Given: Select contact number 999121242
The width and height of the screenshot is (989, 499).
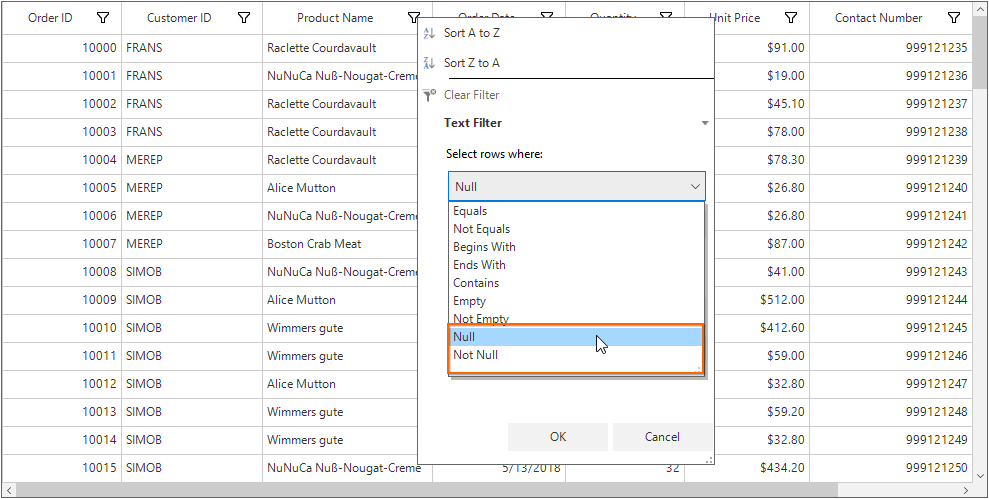Looking at the screenshot, I should click(891, 244).
